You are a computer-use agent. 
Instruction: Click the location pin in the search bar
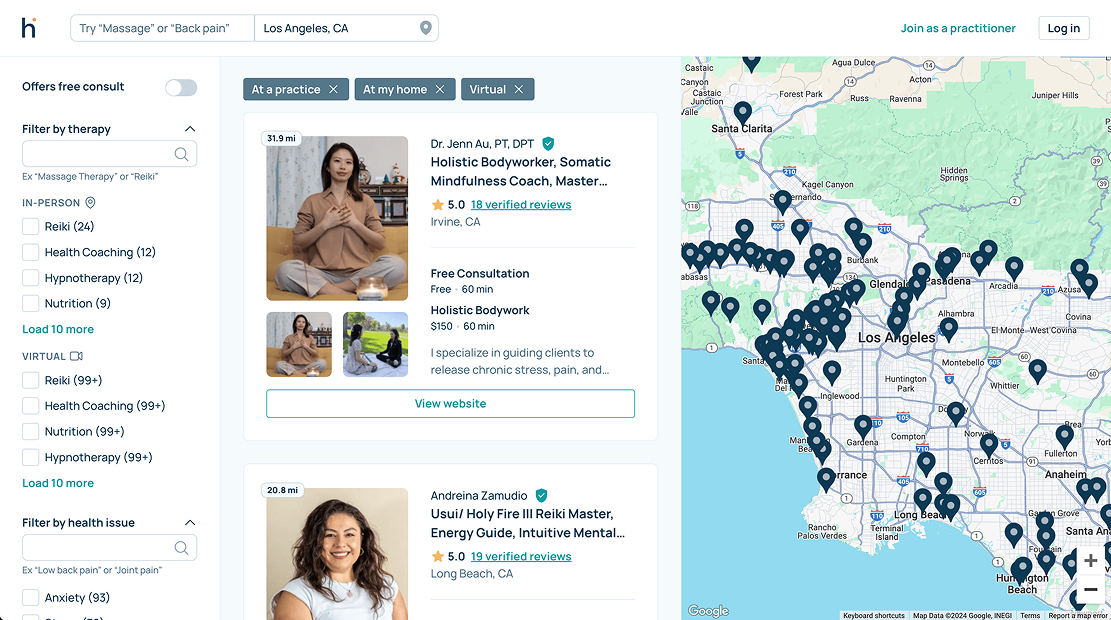click(426, 28)
